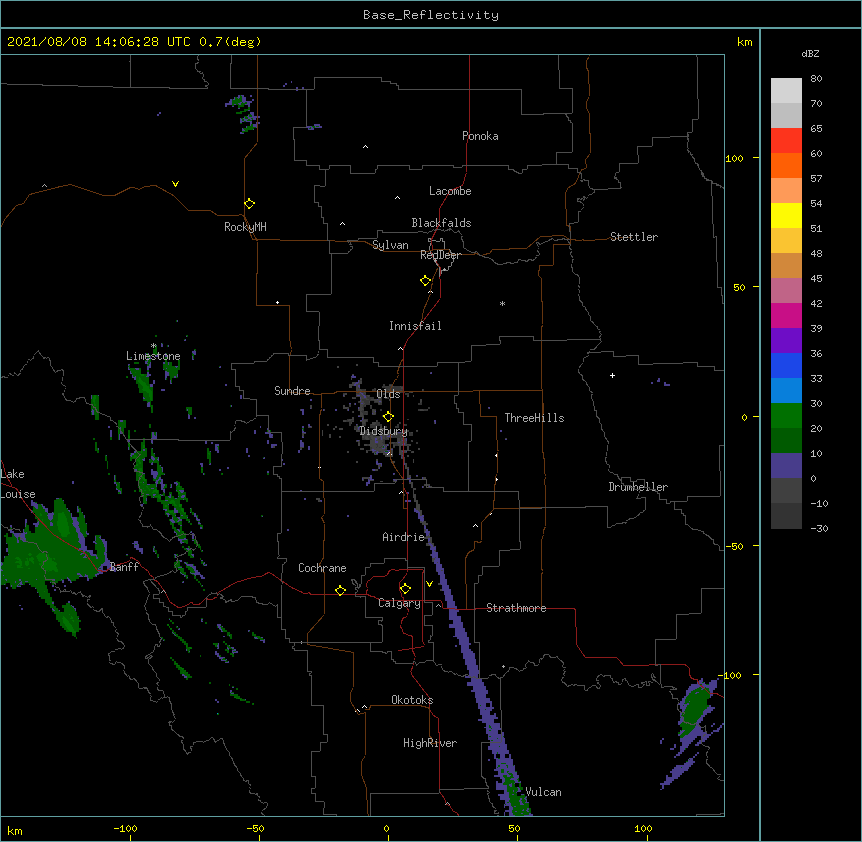The width and height of the screenshot is (862, 842).
Task: Pick the orange 60-57 dBZ legend swatch
Action: (x=786, y=165)
